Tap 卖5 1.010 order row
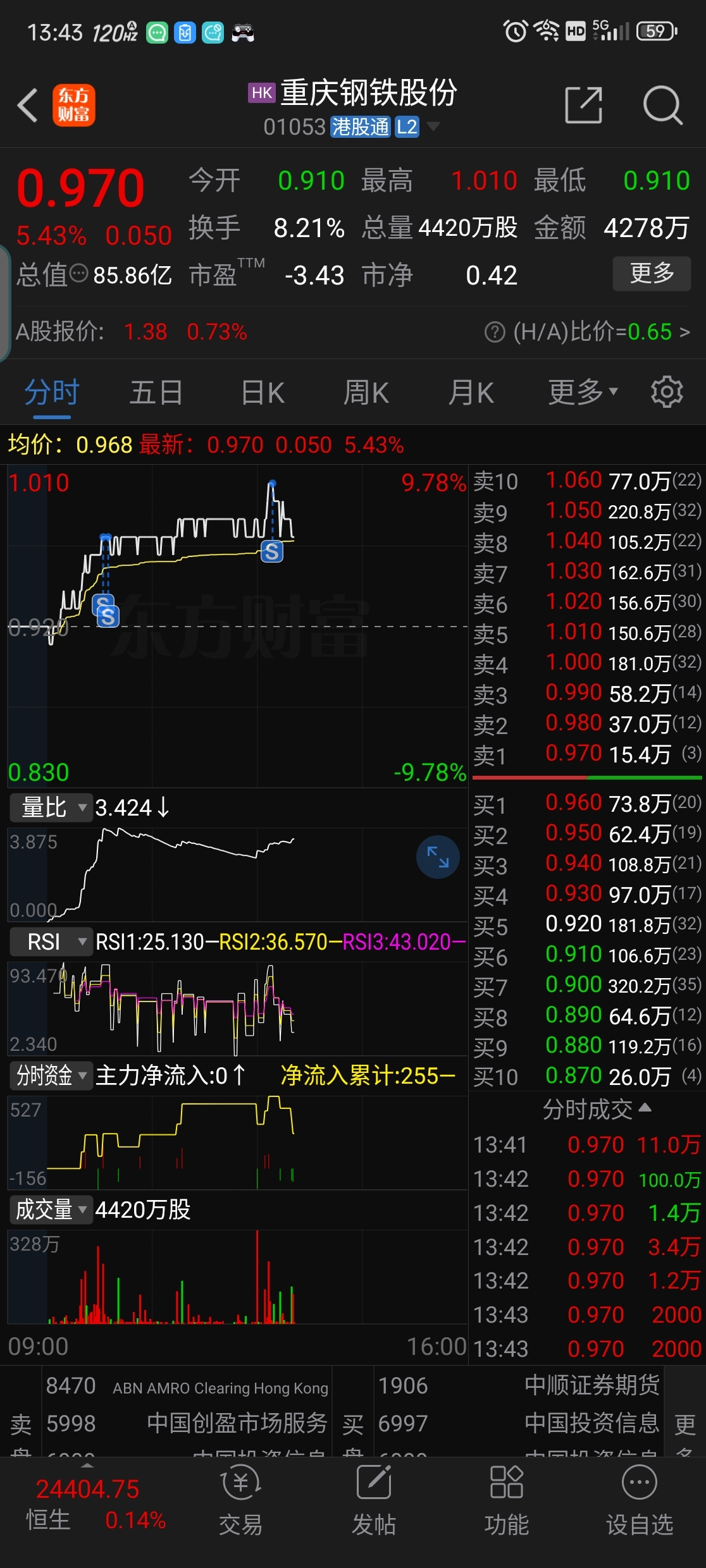706x1568 pixels. (x=587, y=632)
